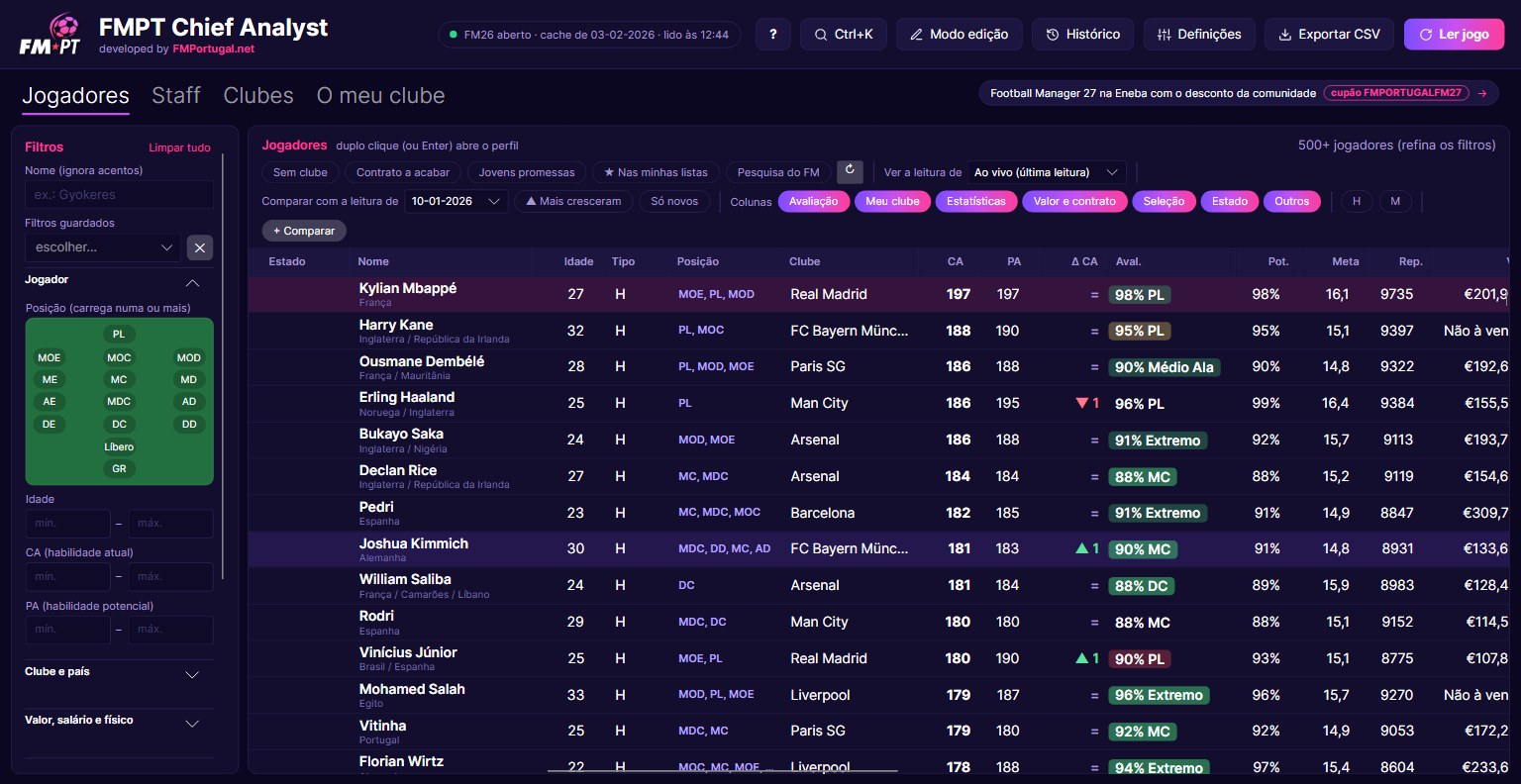Viewport: 1521px width, 784px height.
Task: Click the Nome search input field
Action: click(x=119, y=195)
